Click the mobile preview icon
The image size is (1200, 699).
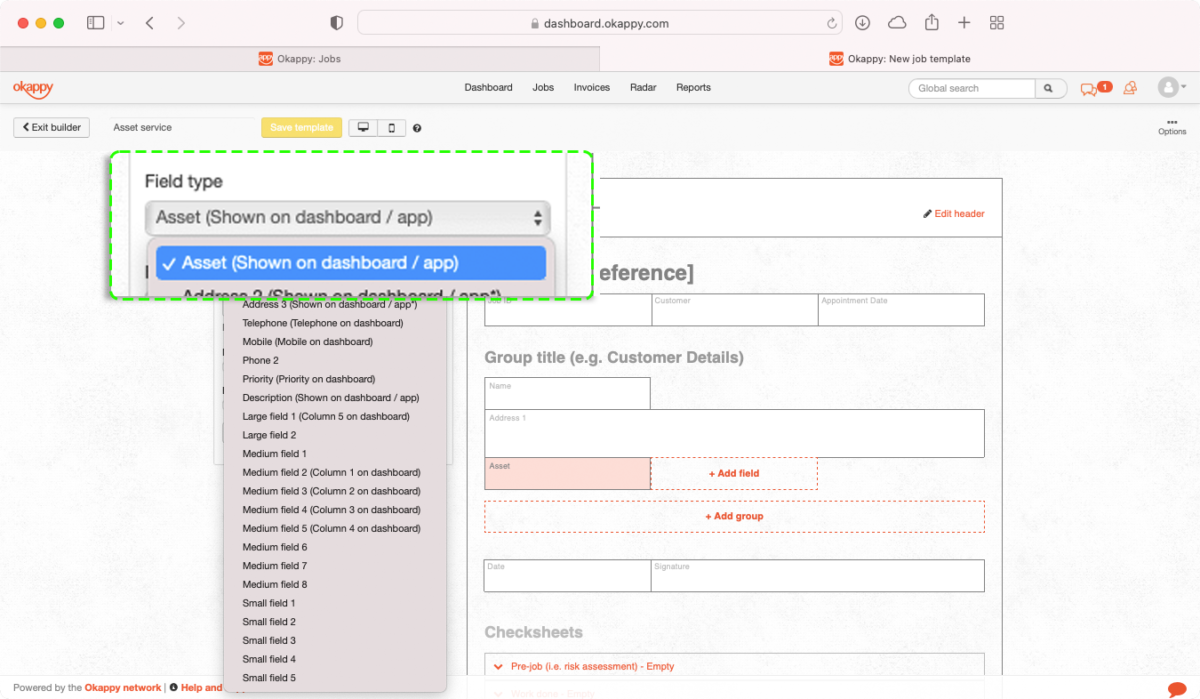[391, 128]
